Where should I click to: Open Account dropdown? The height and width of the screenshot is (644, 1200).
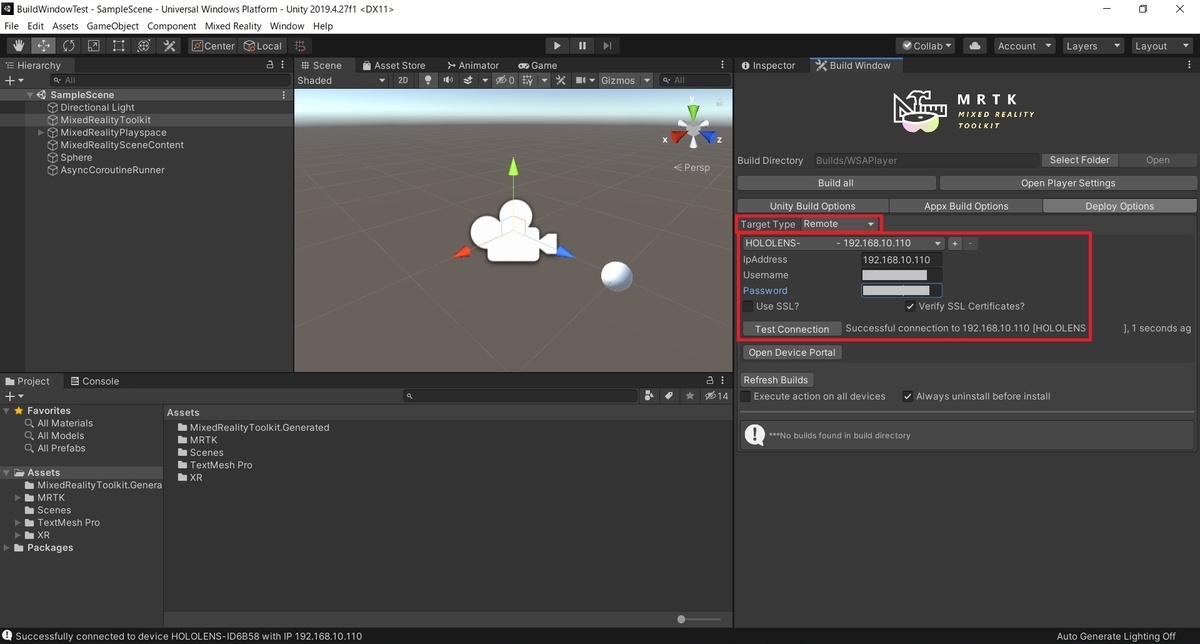click(1025, 46)
